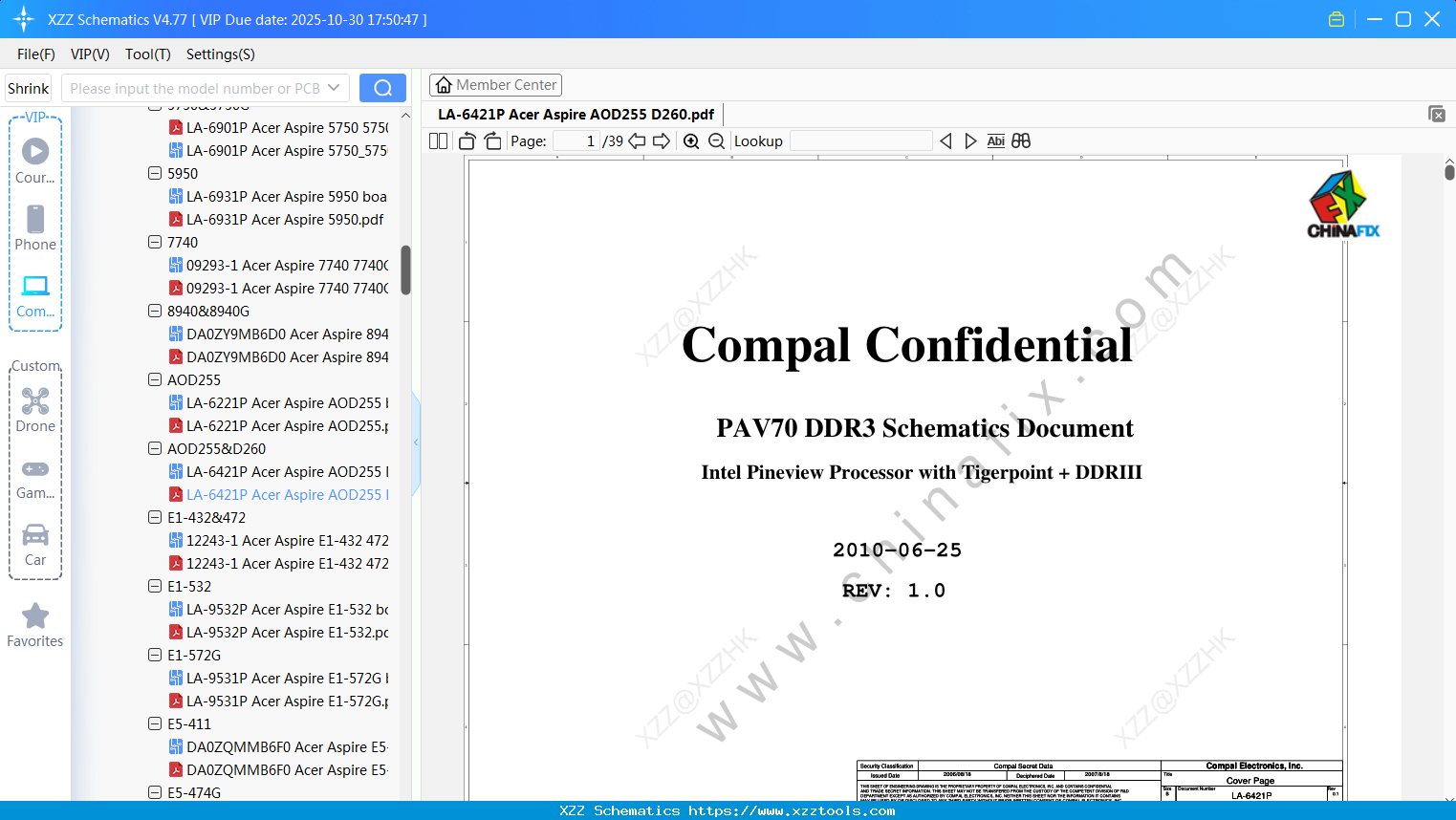
Task: Rotate the page counterclockwise
Action: click(467, 141)
